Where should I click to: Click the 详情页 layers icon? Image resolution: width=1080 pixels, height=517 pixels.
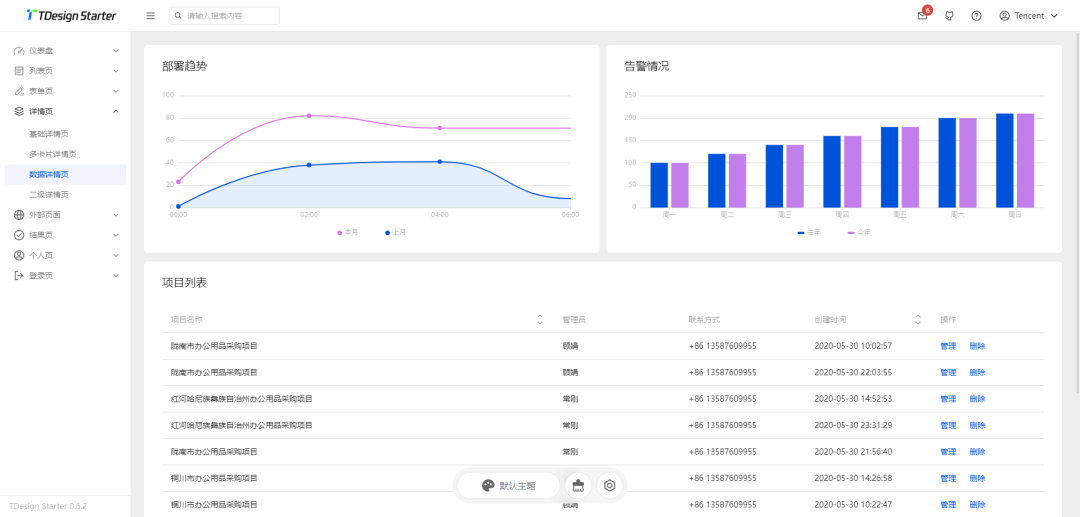coord(19,111)
